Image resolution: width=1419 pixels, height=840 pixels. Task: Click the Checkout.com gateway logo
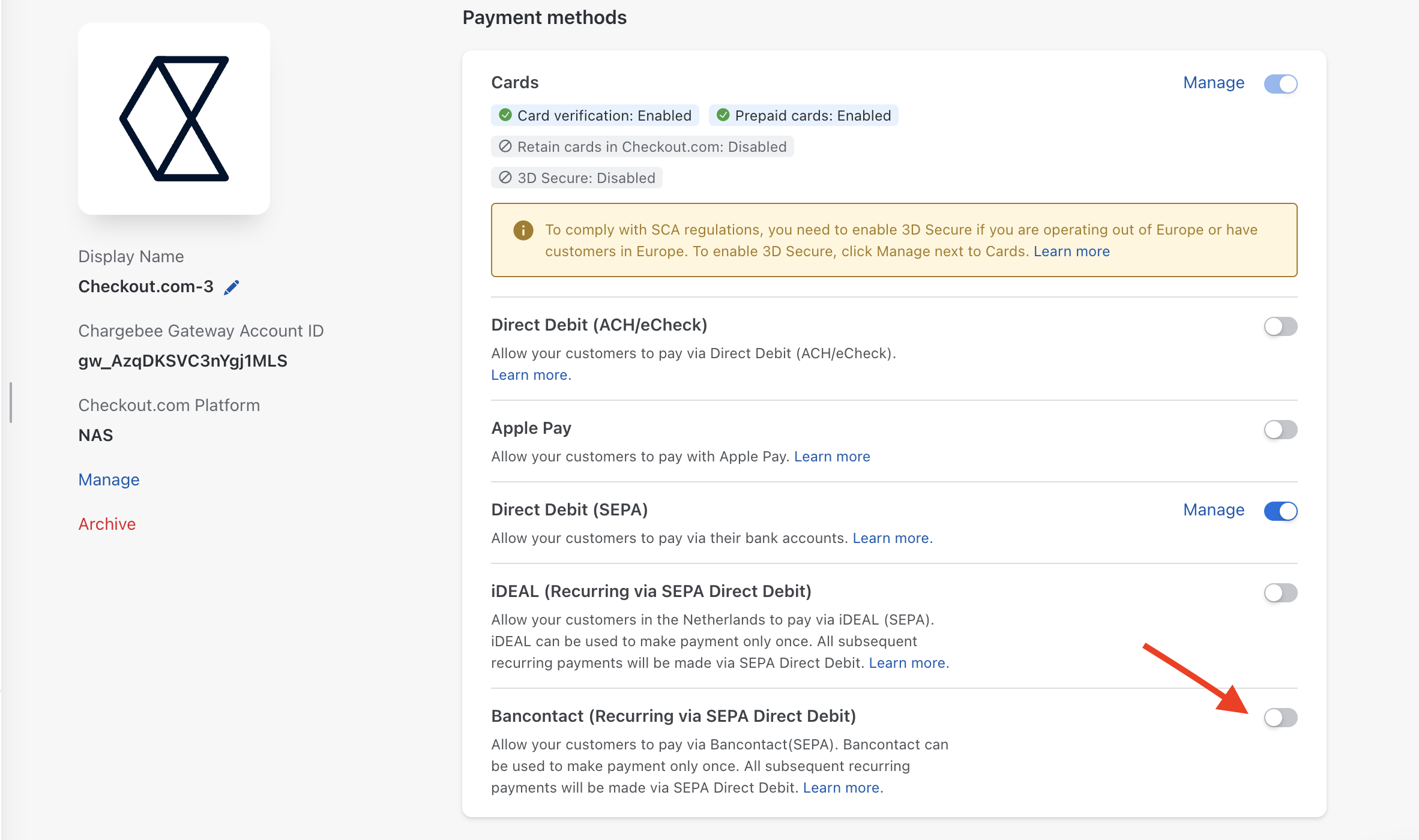tap(174, 119)
